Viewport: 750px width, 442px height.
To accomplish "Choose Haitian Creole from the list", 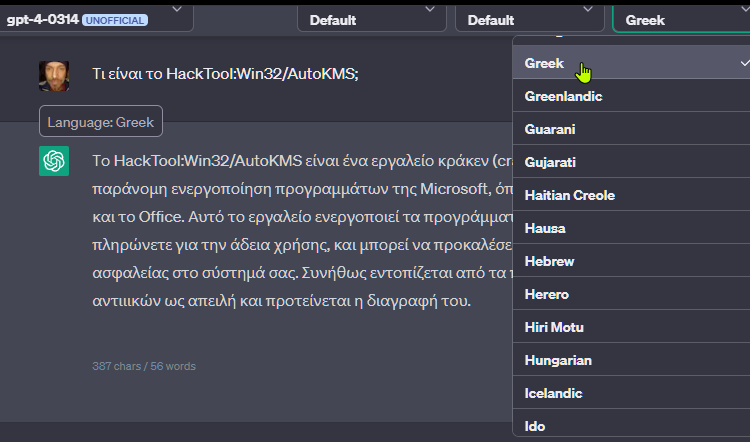I will (x=569, y=195).
